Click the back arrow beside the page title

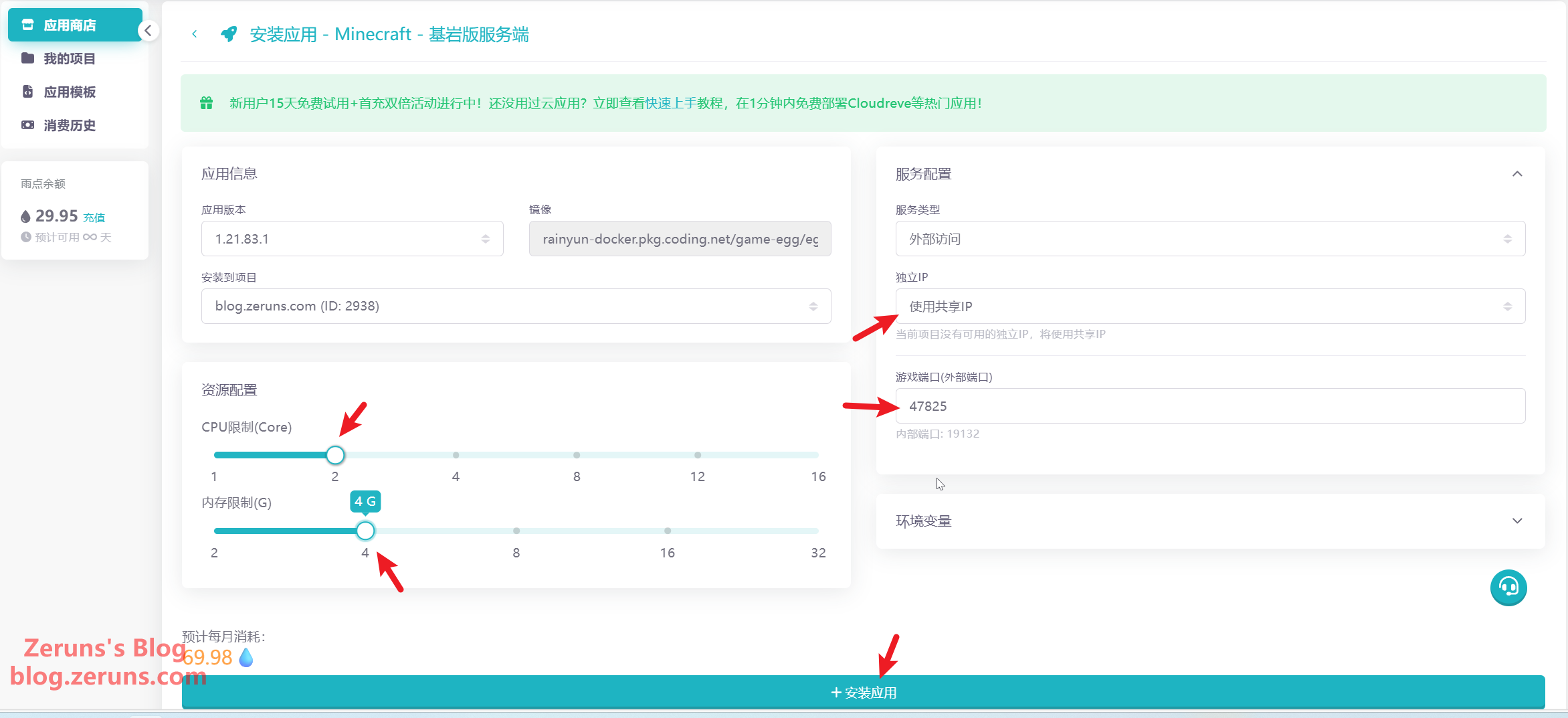coord(194,34)
